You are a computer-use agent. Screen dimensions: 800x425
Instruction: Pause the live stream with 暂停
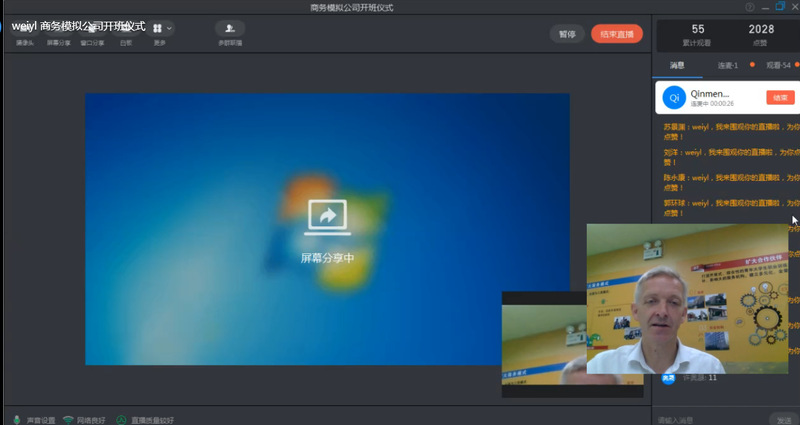tap(567, 33)
